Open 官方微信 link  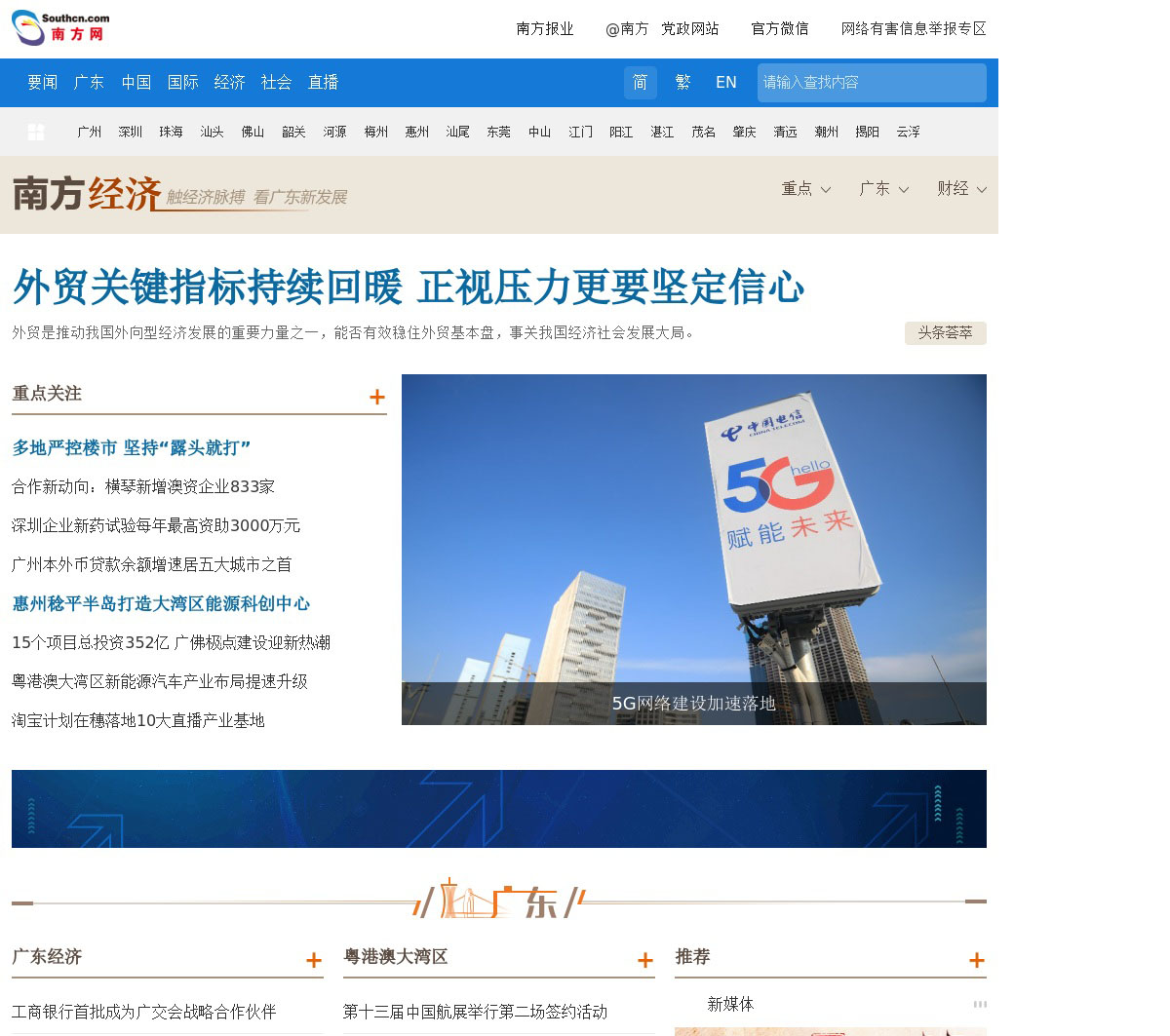click(780, 29)
